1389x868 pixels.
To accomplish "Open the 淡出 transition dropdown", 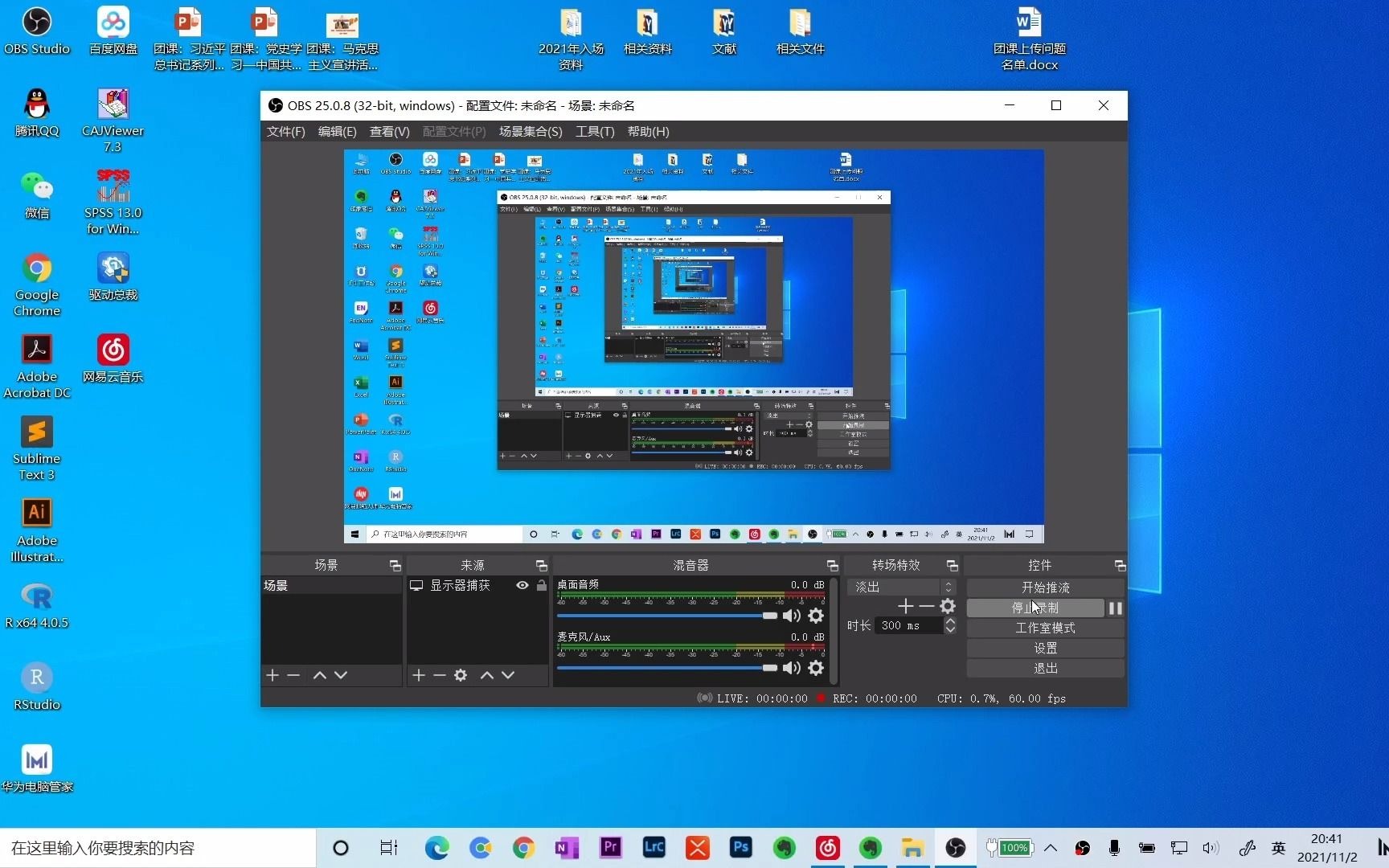I will (902, 588).
